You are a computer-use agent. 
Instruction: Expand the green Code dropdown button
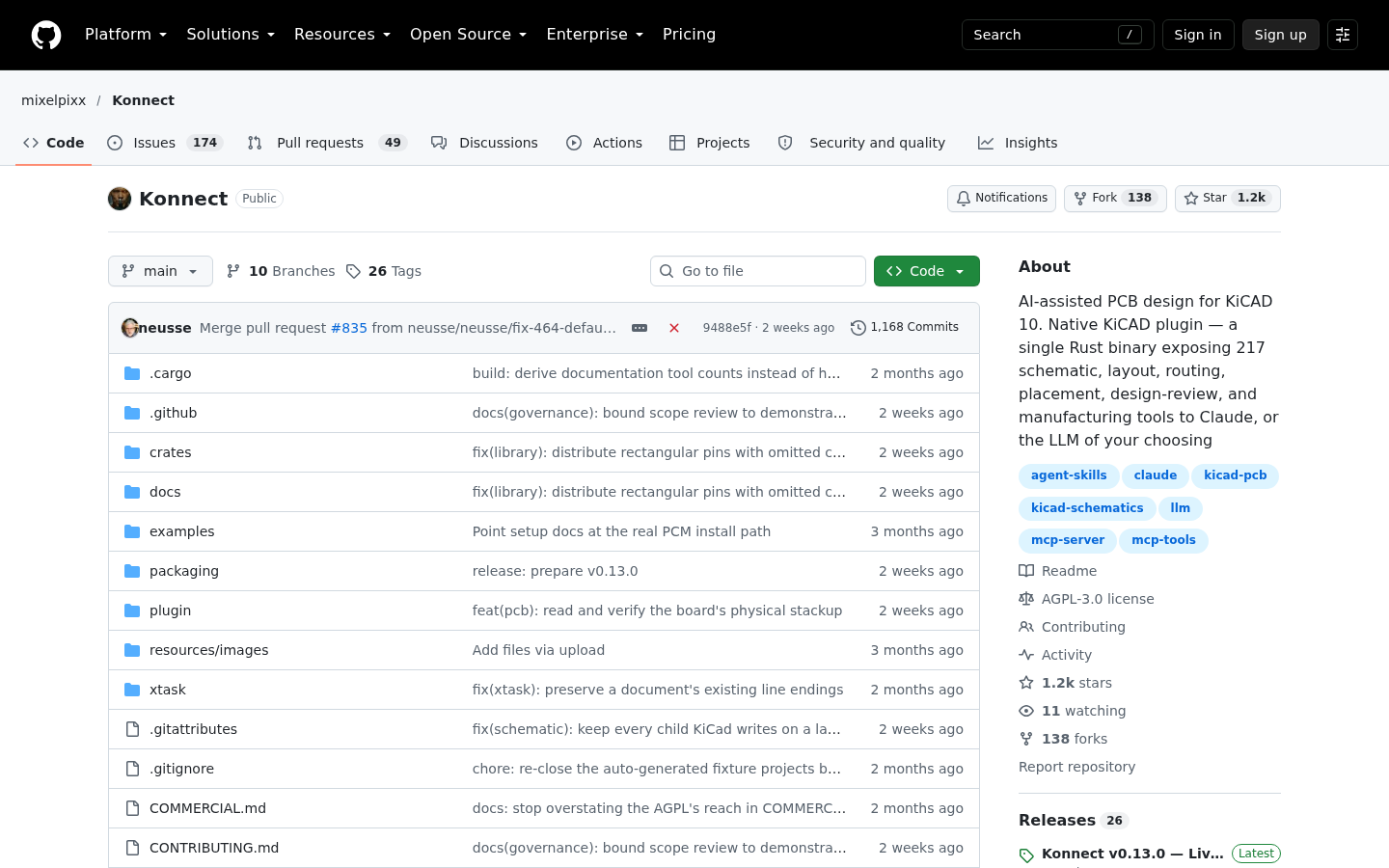(926, 271)
